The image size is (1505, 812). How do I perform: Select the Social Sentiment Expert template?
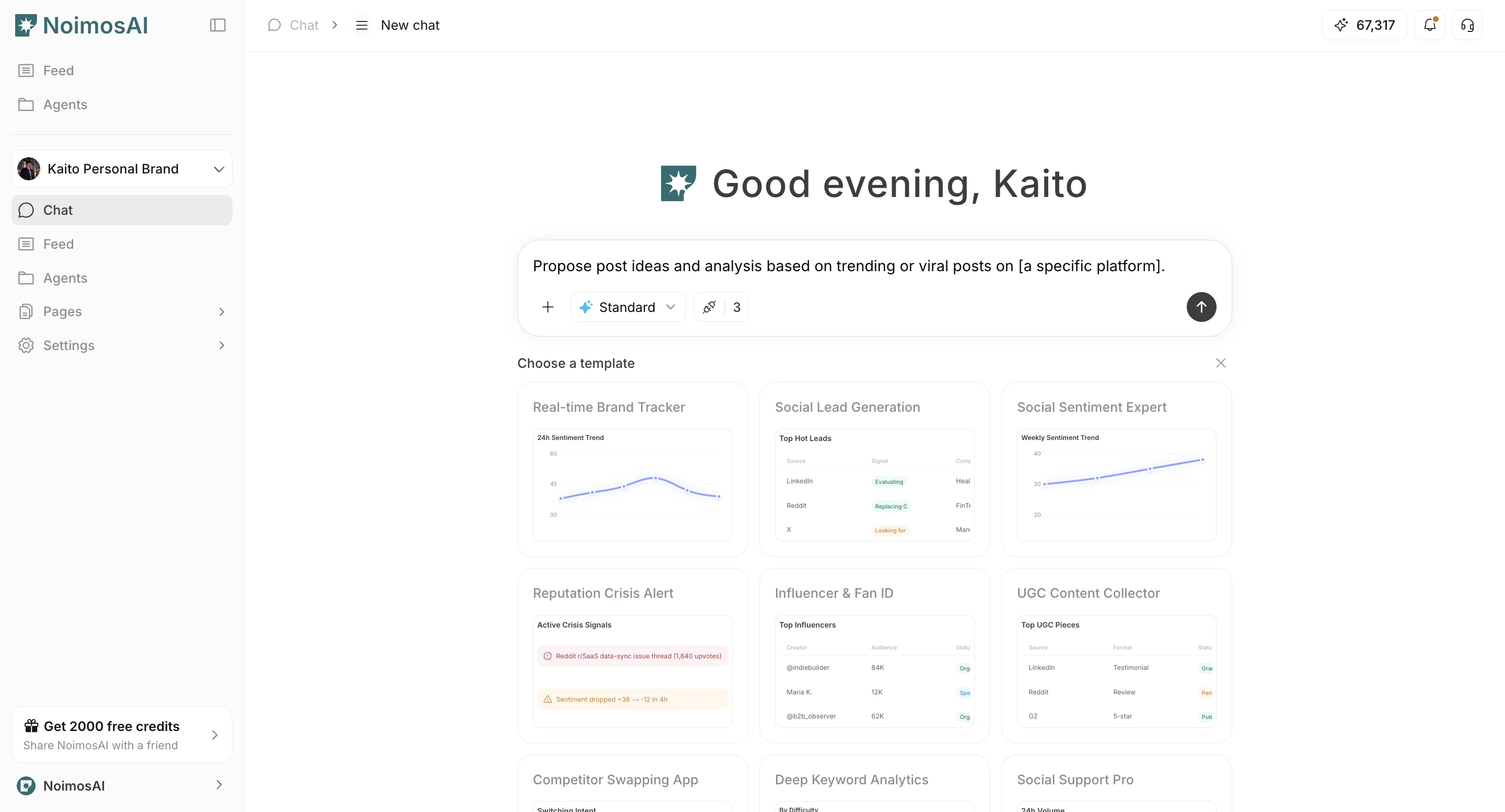pyautogui.click(x=1117, y=470)
